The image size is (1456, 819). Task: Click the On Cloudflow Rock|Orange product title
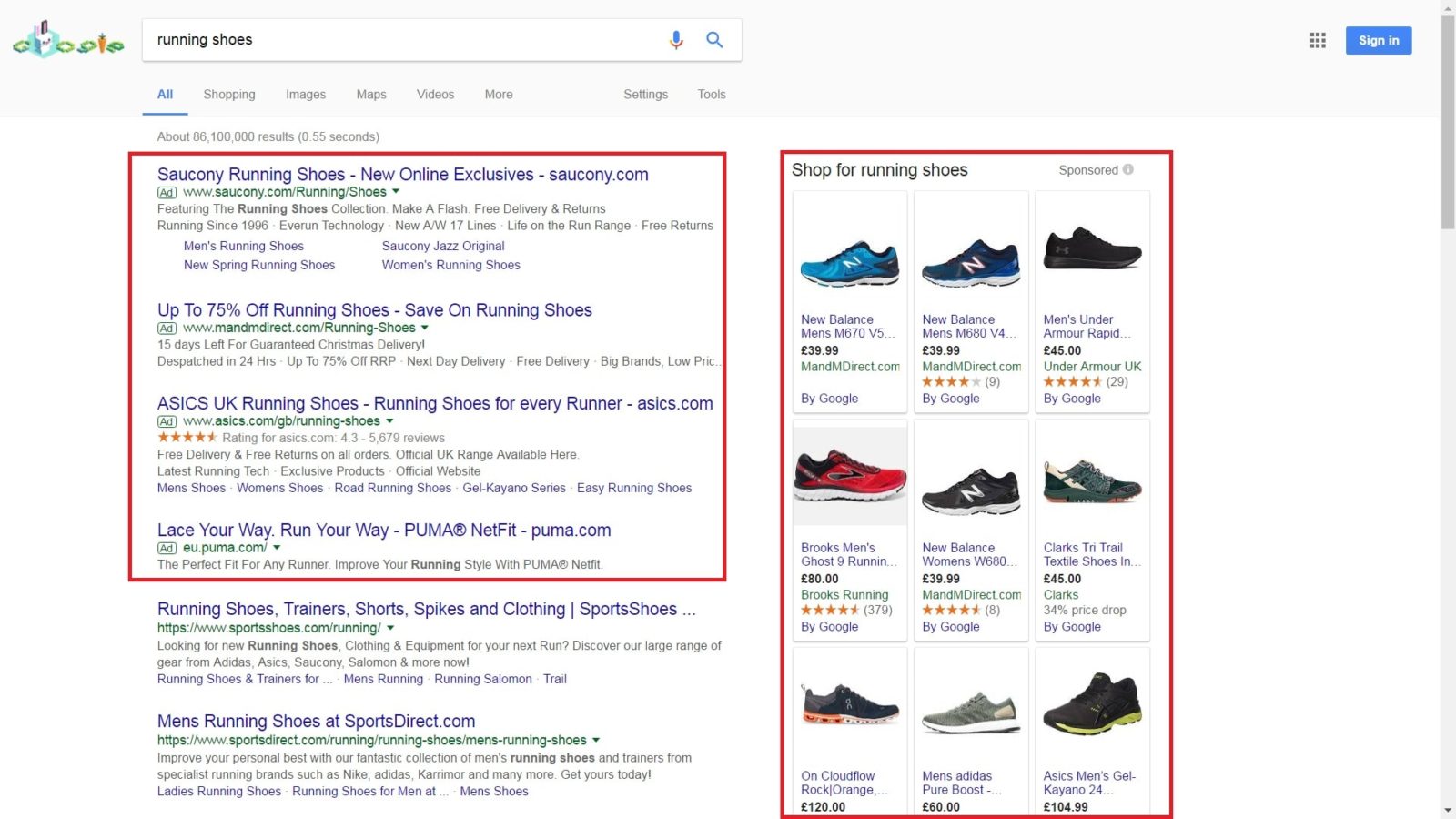click(844, 783)
